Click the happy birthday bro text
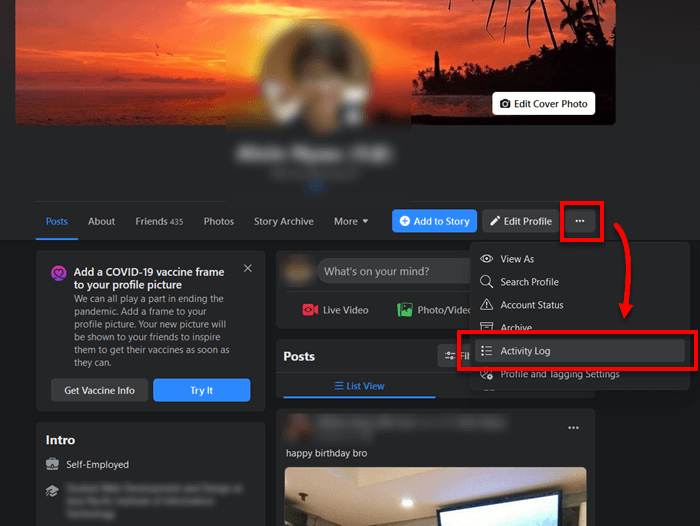 [x=326, y=453]
